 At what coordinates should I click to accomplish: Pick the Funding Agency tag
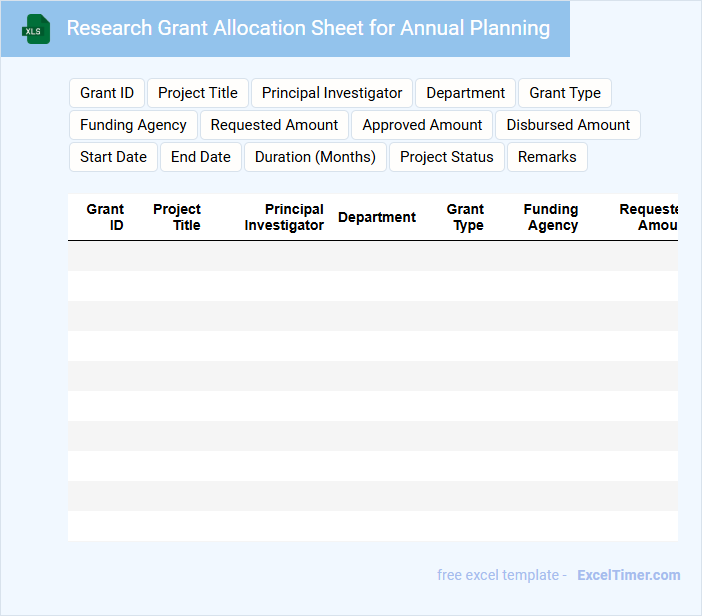tap(133, 125)
